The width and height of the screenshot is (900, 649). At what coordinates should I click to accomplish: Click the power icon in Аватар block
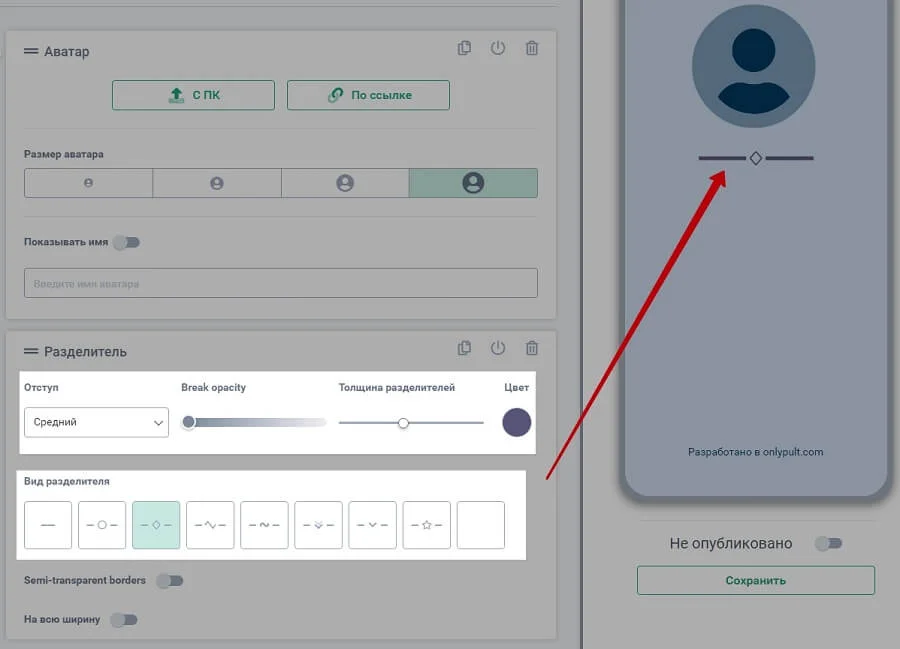coord(498,48)
